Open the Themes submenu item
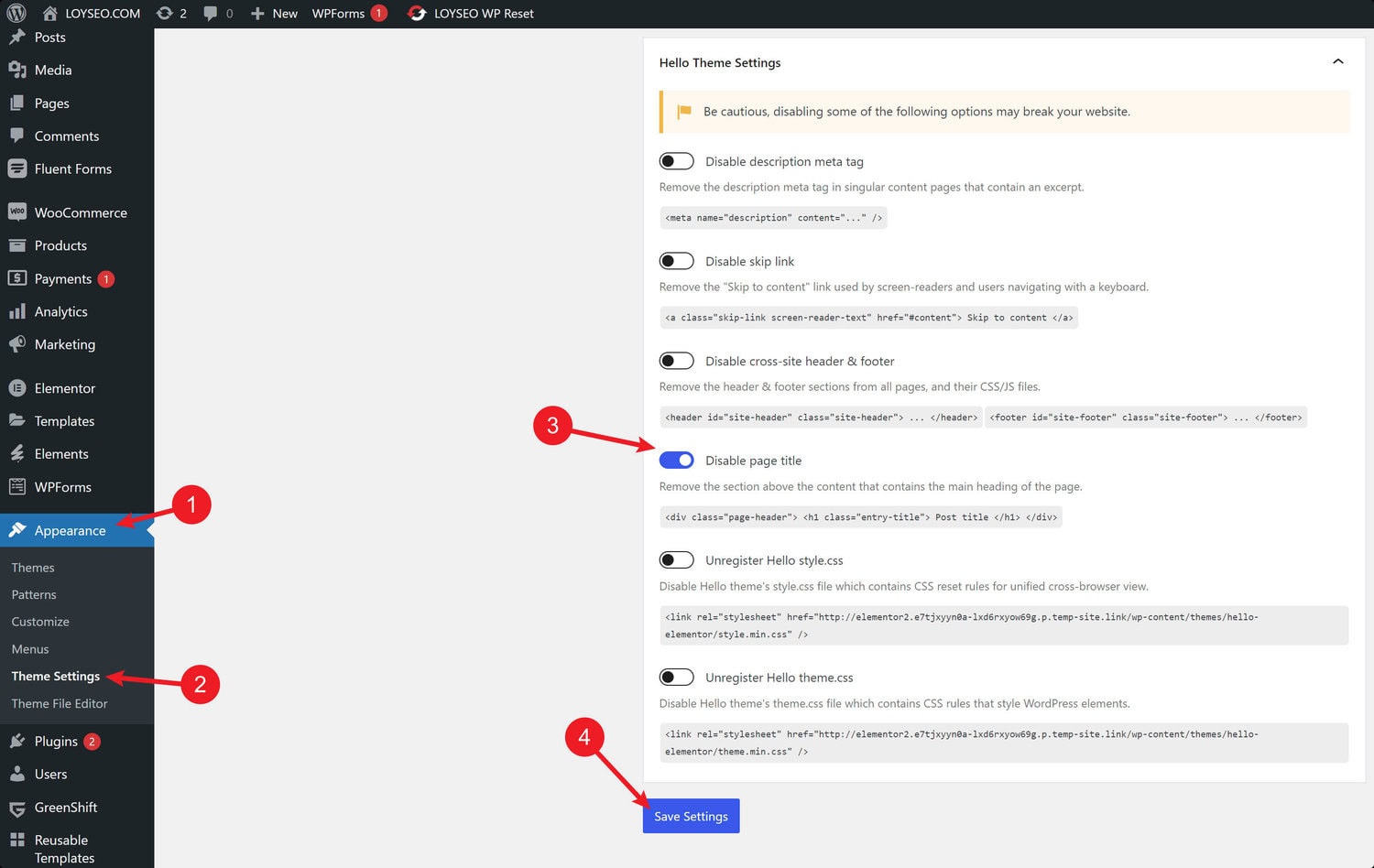This screenshot has height=868, width=1374. point(33,568)
